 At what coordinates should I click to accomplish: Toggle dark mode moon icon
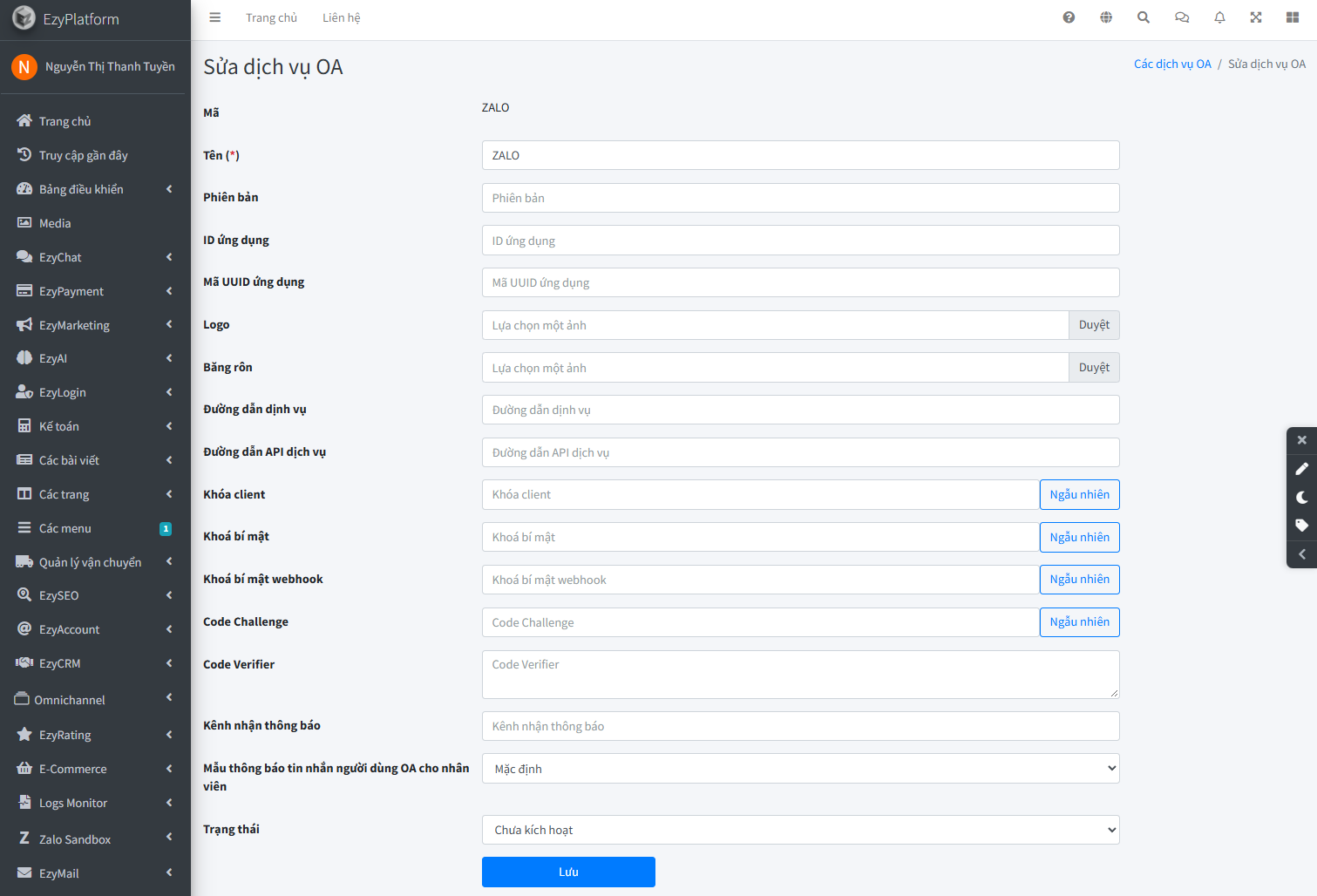[1302, 498]
